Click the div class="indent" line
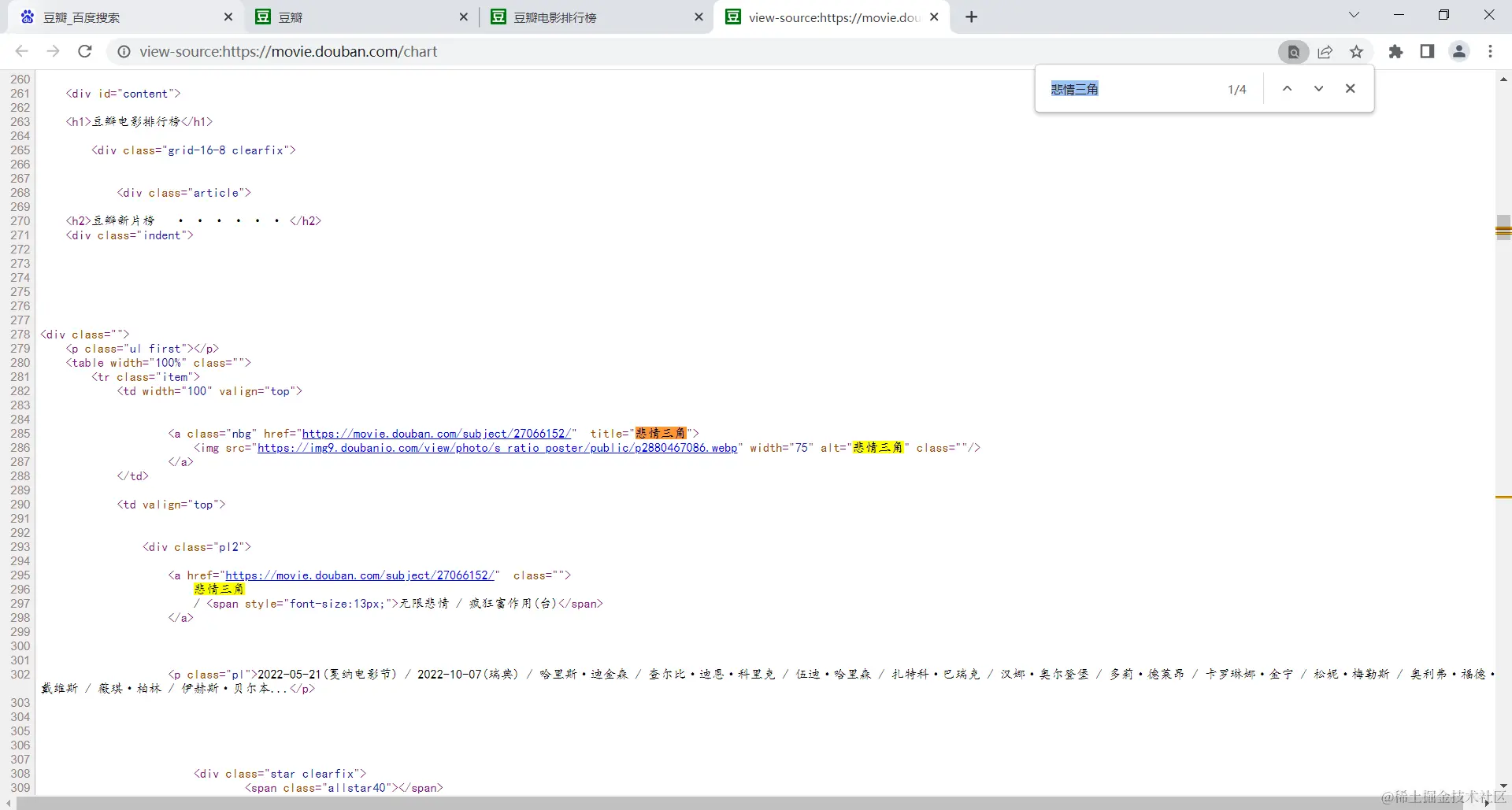The width and height of the screenshot is (1512, 810). pyautogui.click(x=130, y=235)
